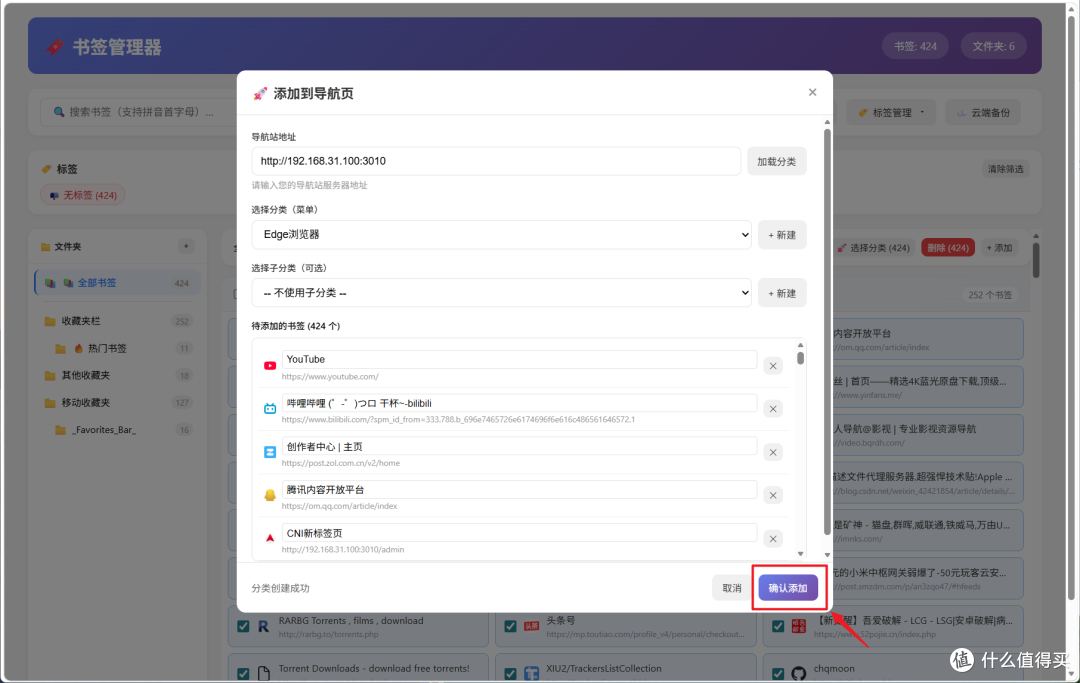1080x683 pixels.
Task: Click the 选择分类 (424) button
Action: [x=873, y=248]
